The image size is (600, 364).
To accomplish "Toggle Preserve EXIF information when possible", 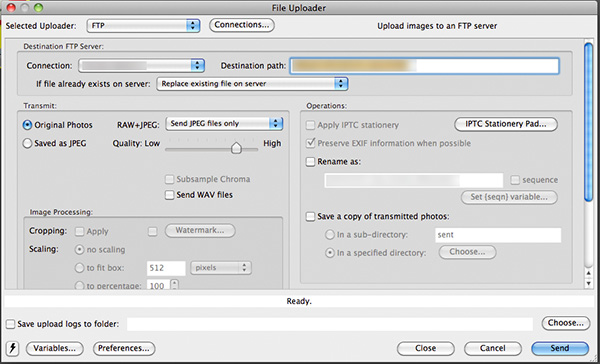I will pos(310,143).
